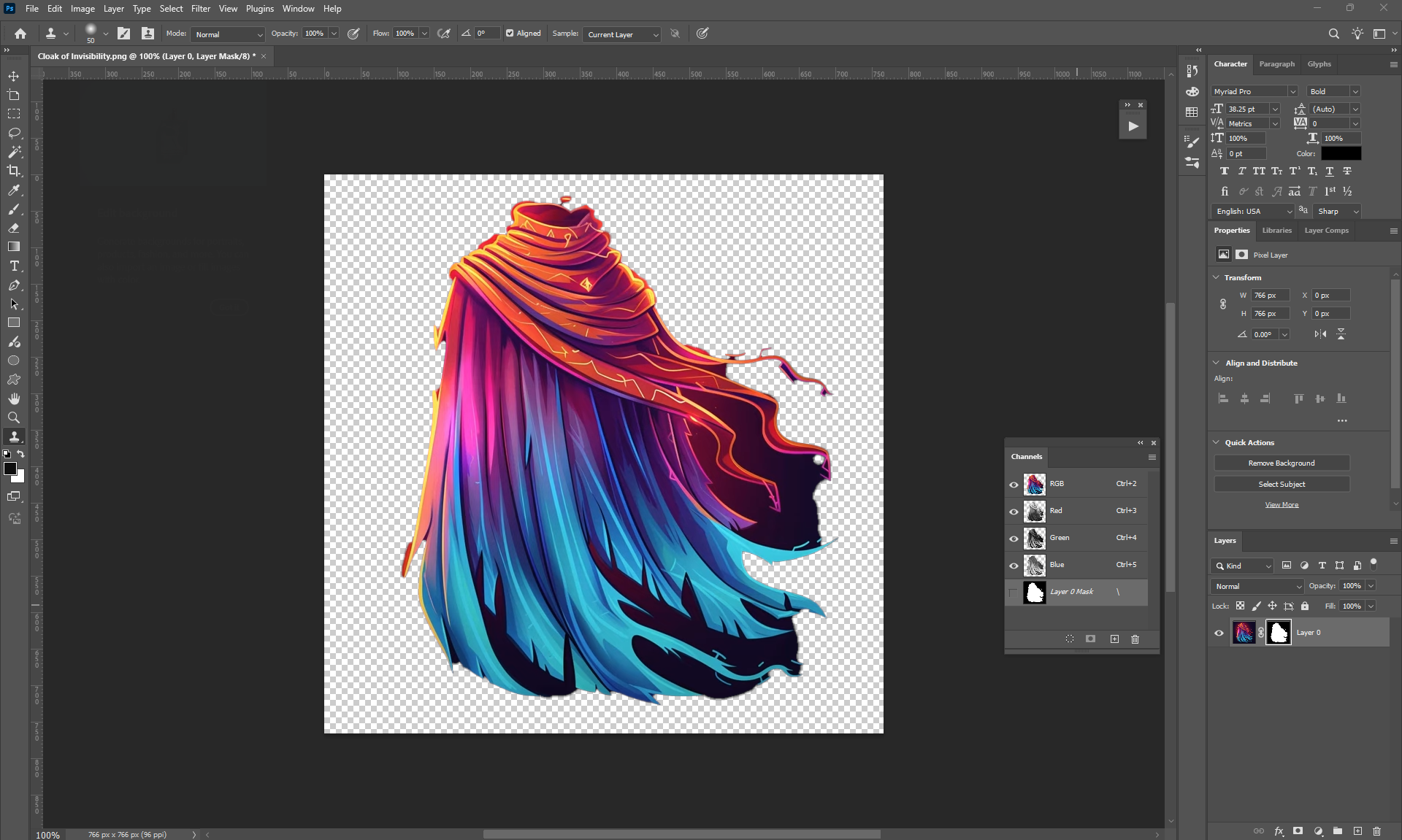The width and height of the screenshot is (1402, 840).
Task: Select the Horizontal Type tool
Action: (14, 266)
